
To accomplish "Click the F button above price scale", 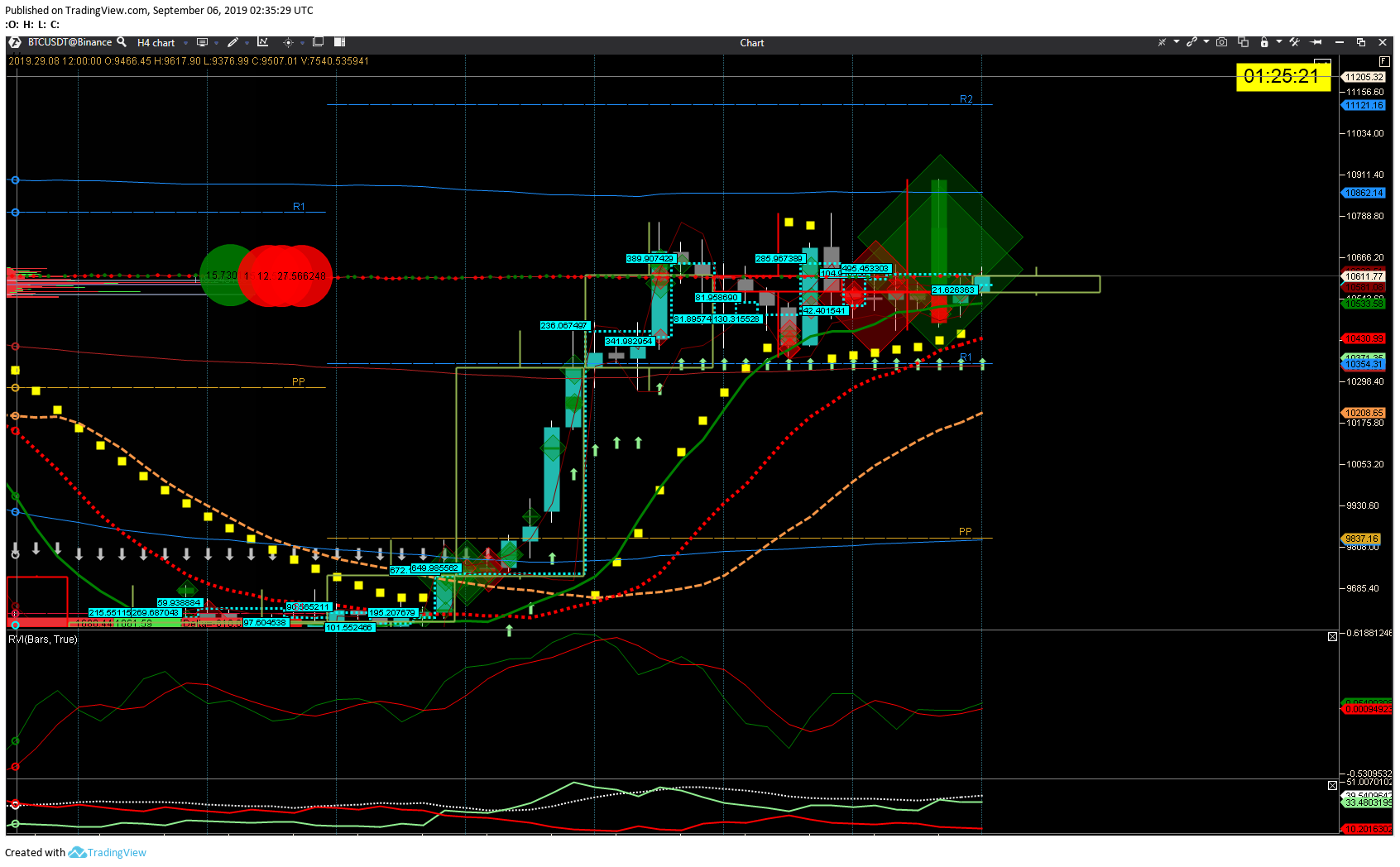I will click(x=1383, y=61).
